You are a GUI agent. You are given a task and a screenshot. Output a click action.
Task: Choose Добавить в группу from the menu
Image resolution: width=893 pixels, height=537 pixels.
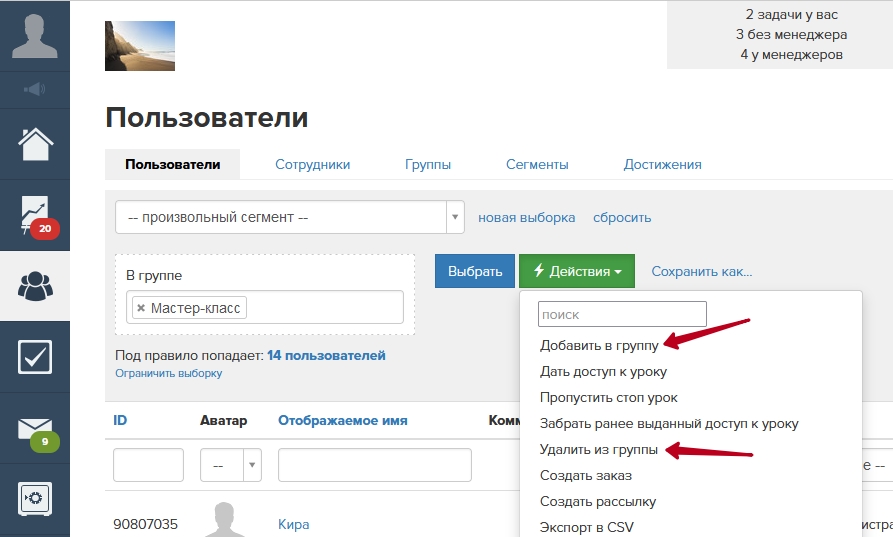(598, 346)
